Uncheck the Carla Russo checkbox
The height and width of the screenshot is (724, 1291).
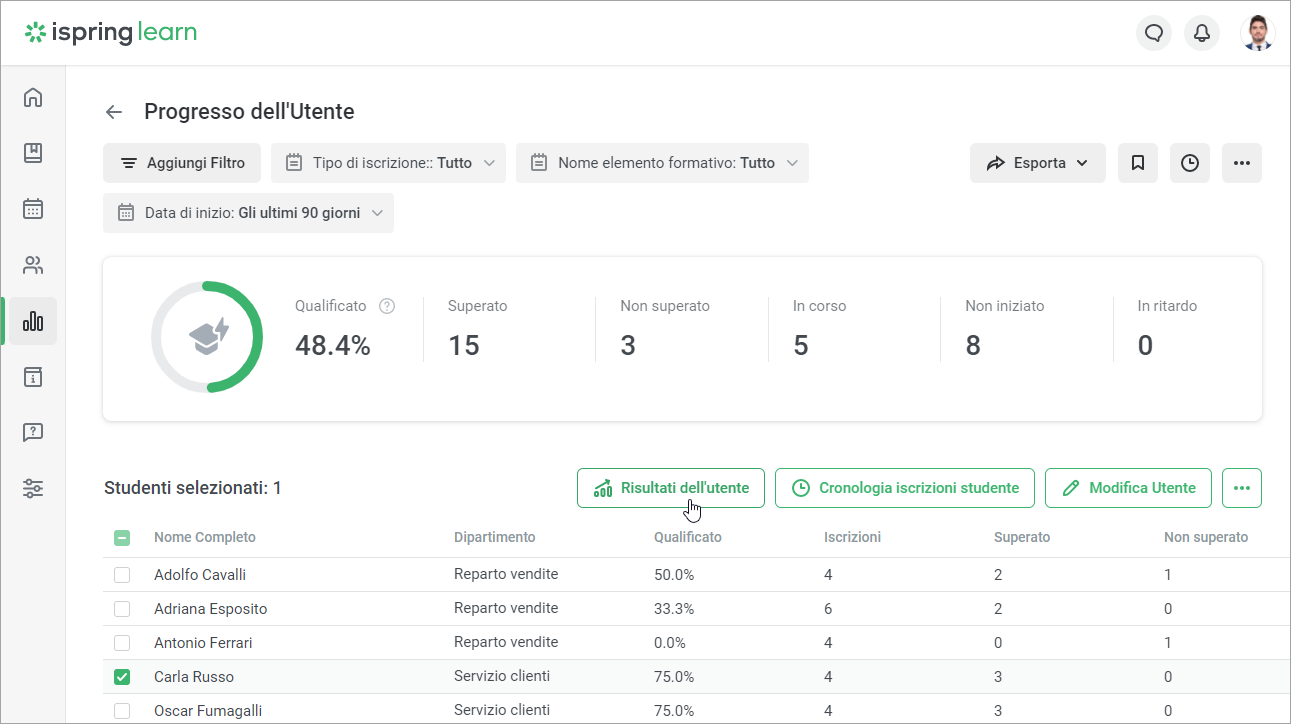coord(122,677)
